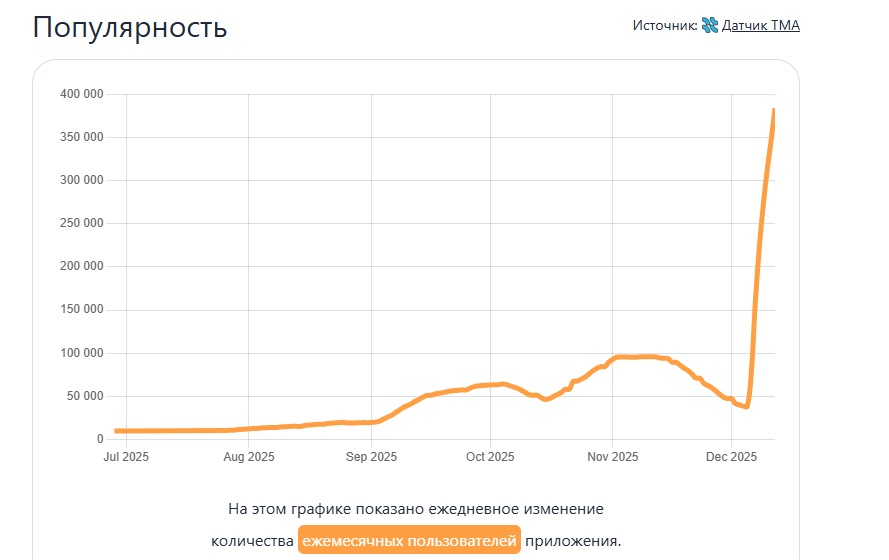Click the Aug 2025 axis label

click(x=248, y=457)
